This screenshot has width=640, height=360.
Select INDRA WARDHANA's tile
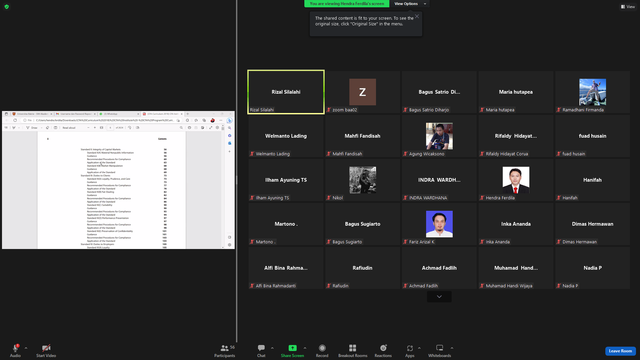point(439,180)
